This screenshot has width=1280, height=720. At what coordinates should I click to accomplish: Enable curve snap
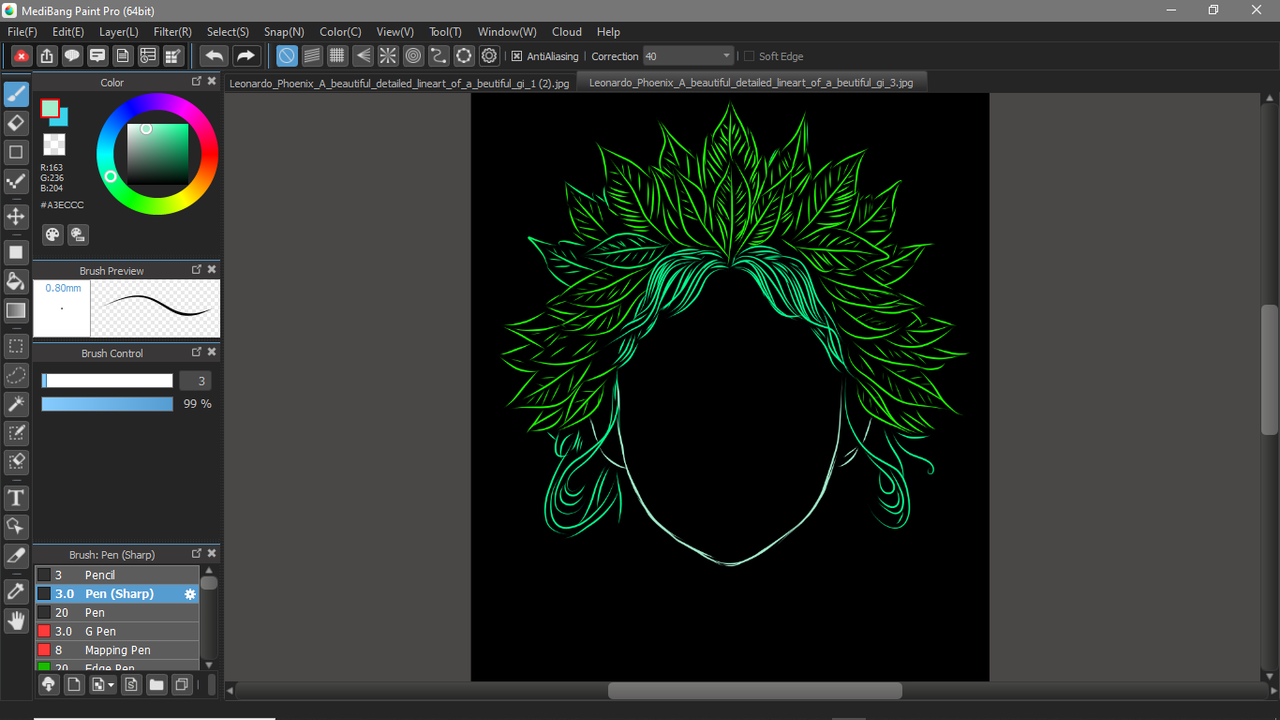pyautogui.click(x=439, y=56)
